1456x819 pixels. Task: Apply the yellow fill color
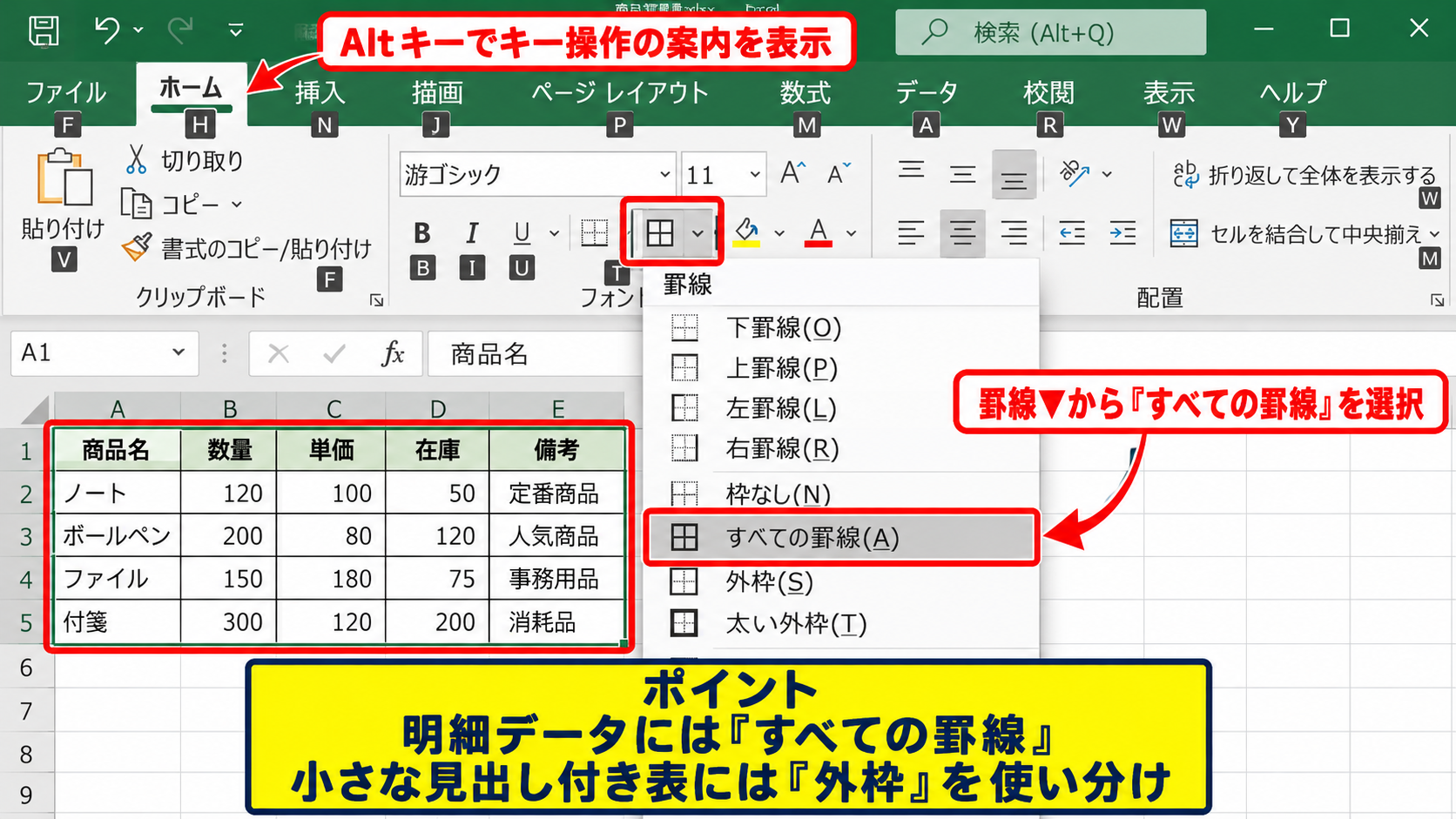(746, 232)
